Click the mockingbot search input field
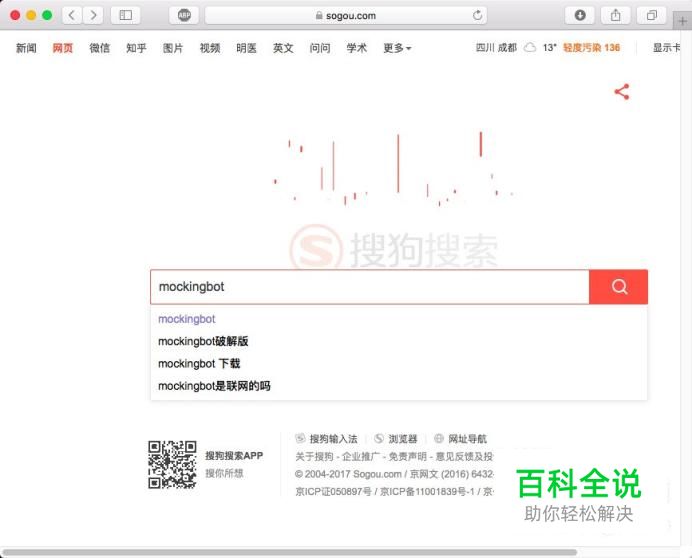692x558 pixels. [x=370, y=287]
